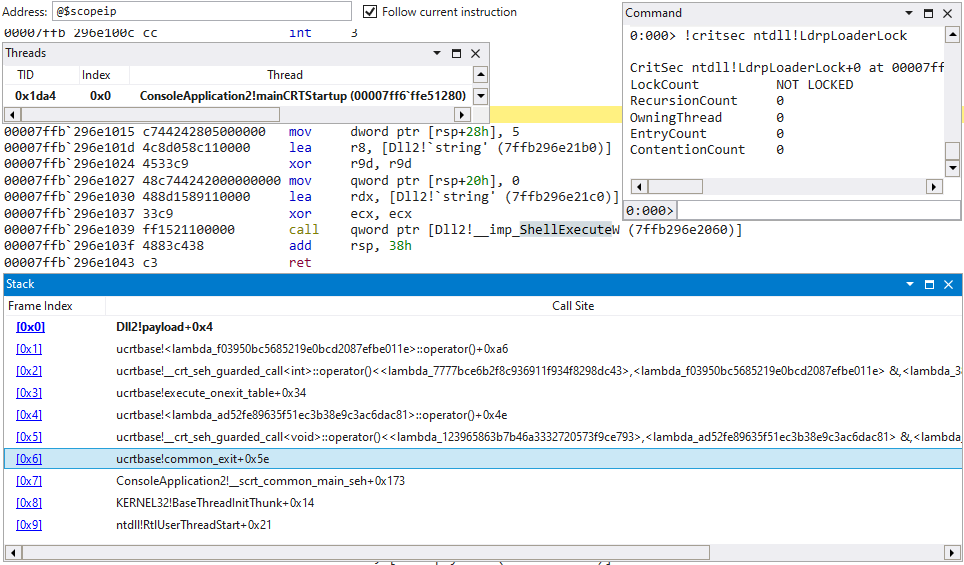964x565 pixels.
Task: Close the Stack panel
Action: [949, 284]
